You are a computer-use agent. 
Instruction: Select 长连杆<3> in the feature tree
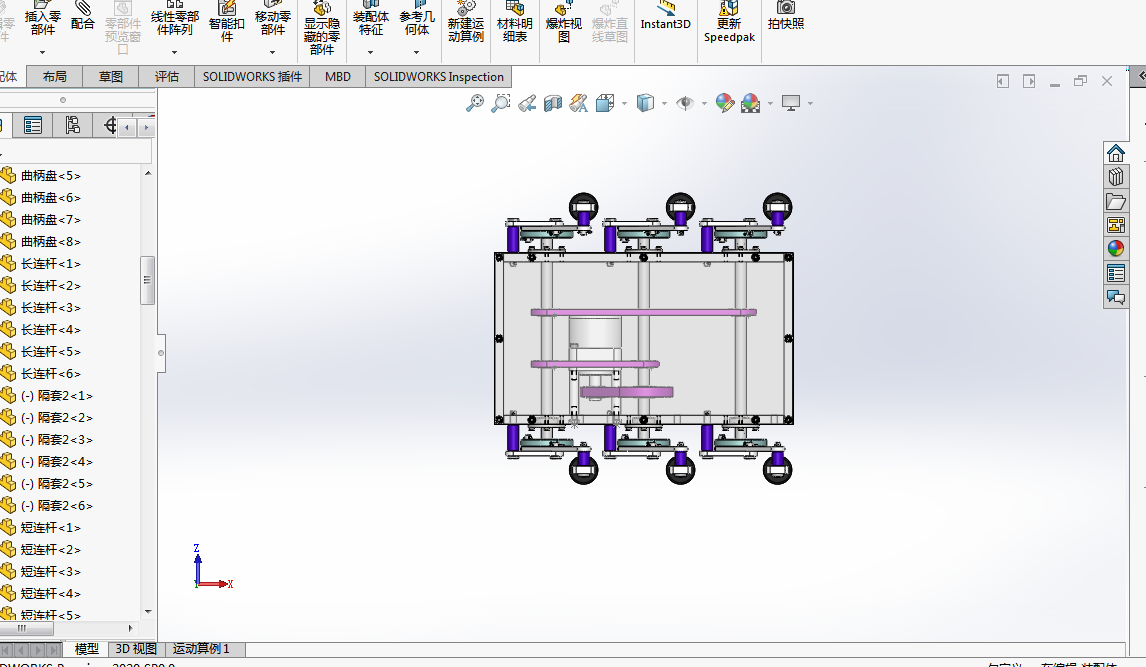pyautogui.click(x=50, y=308)
